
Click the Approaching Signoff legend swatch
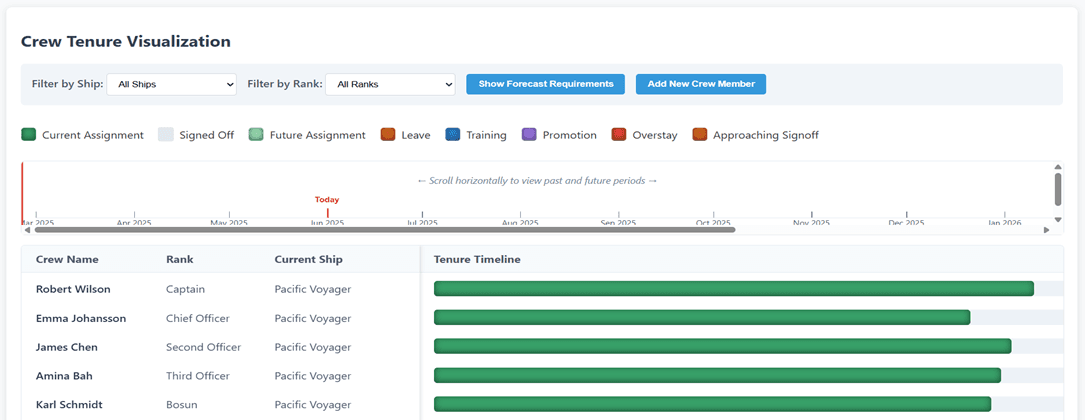click(x=700, y=135)
